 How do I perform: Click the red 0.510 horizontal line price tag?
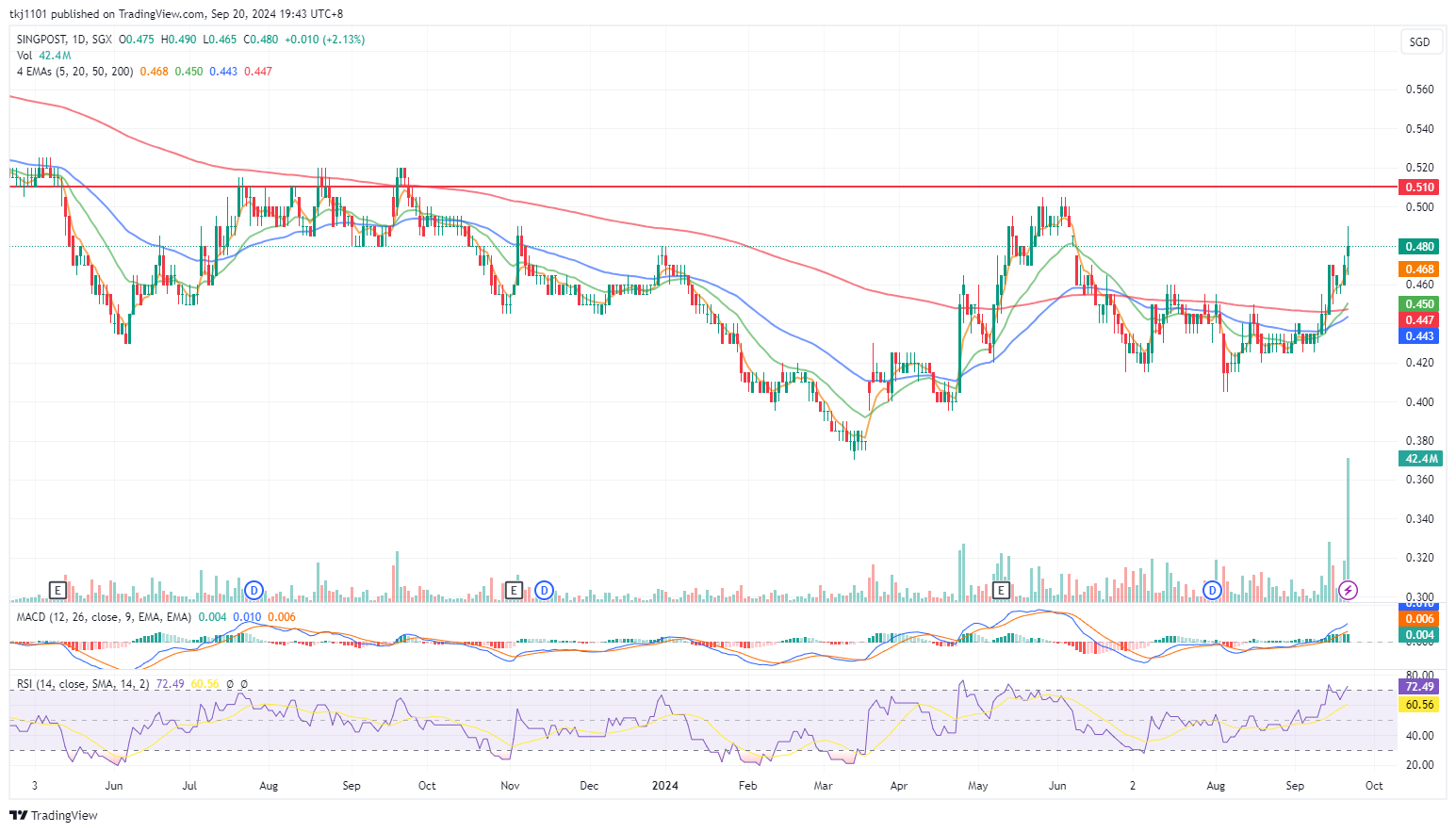[x=1419, y=187]
